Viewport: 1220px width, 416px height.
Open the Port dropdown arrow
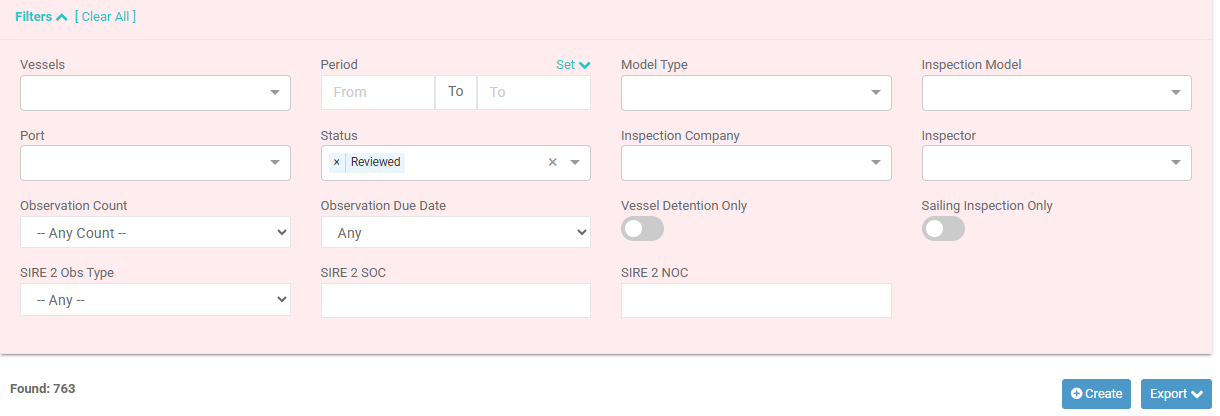pos(275,162)
